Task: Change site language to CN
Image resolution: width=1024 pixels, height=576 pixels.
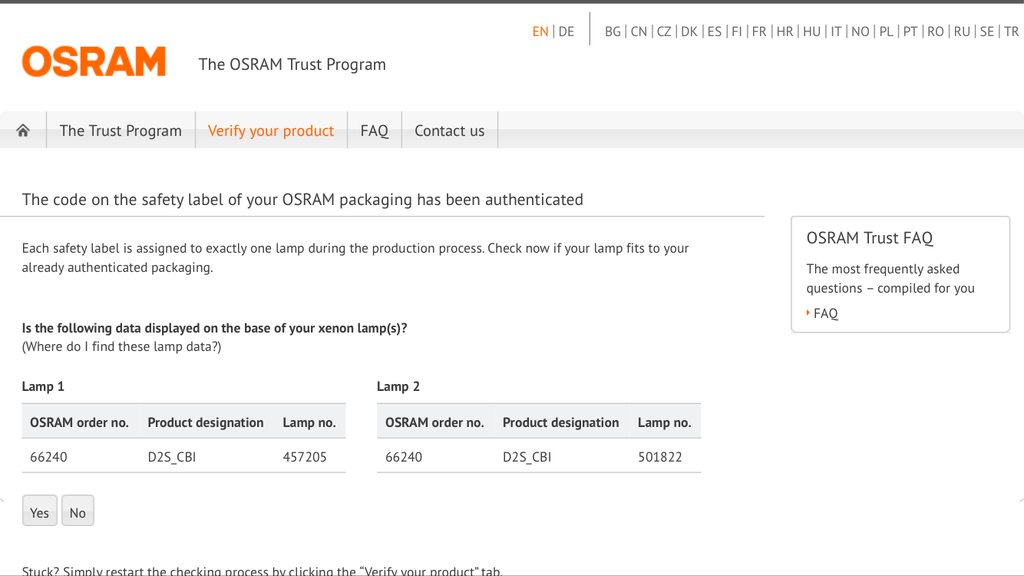Action: click(x=639, y=31)
